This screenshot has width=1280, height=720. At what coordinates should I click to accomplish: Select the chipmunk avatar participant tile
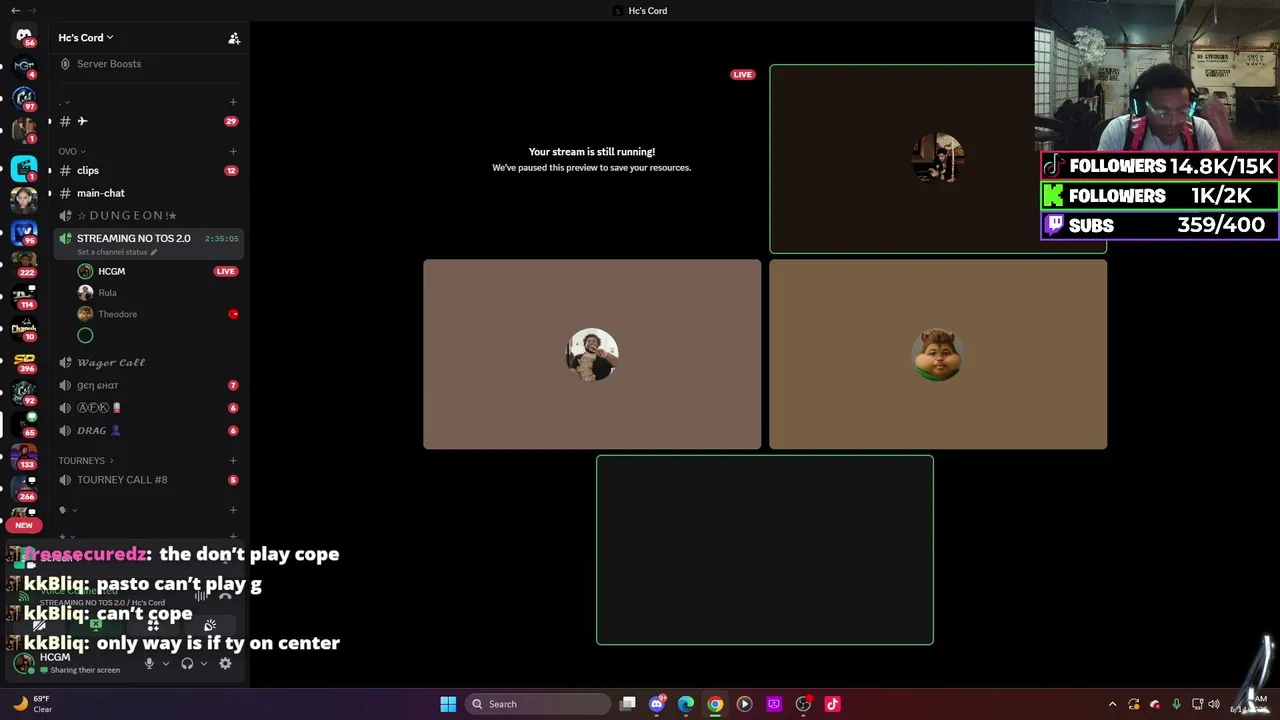click(938, 354)
